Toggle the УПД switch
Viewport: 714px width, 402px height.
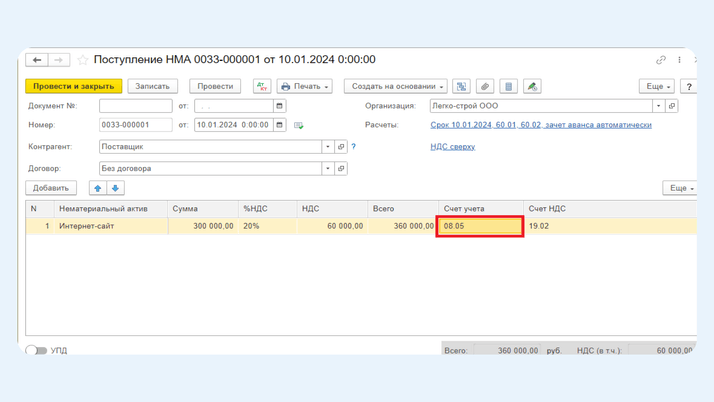point(36,350)
